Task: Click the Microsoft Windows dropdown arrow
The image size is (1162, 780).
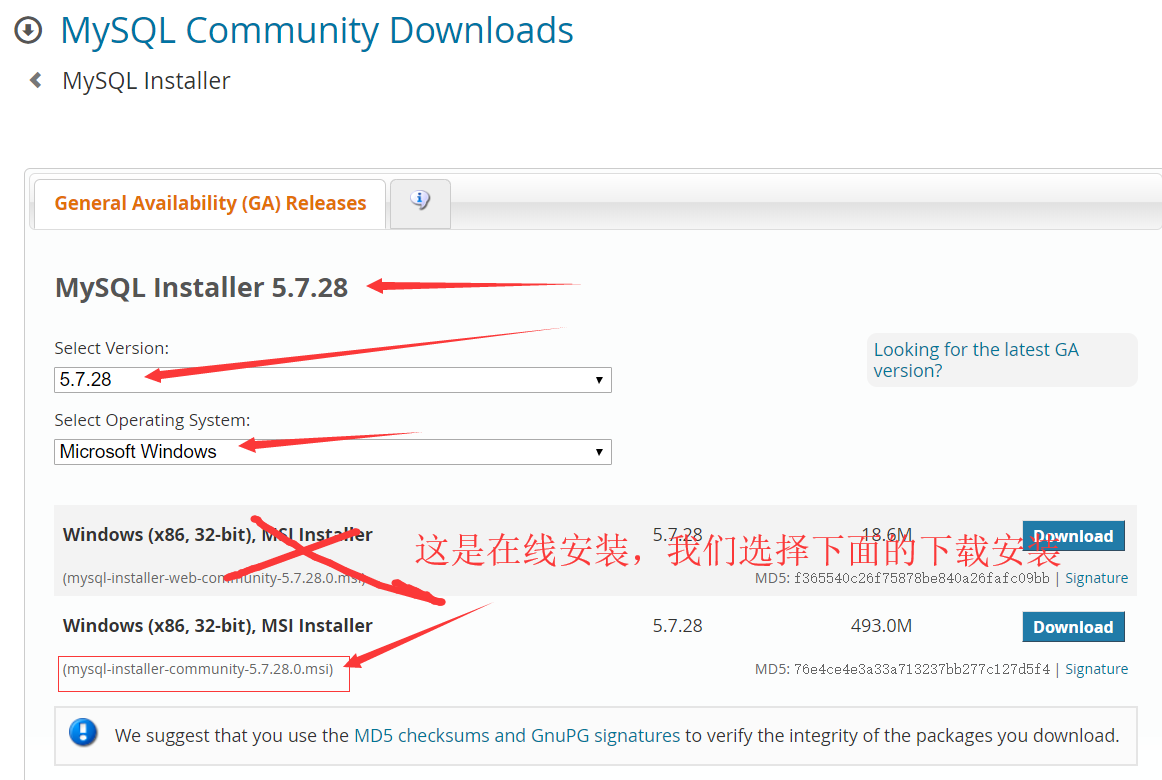Action: (x=600, y=451)
